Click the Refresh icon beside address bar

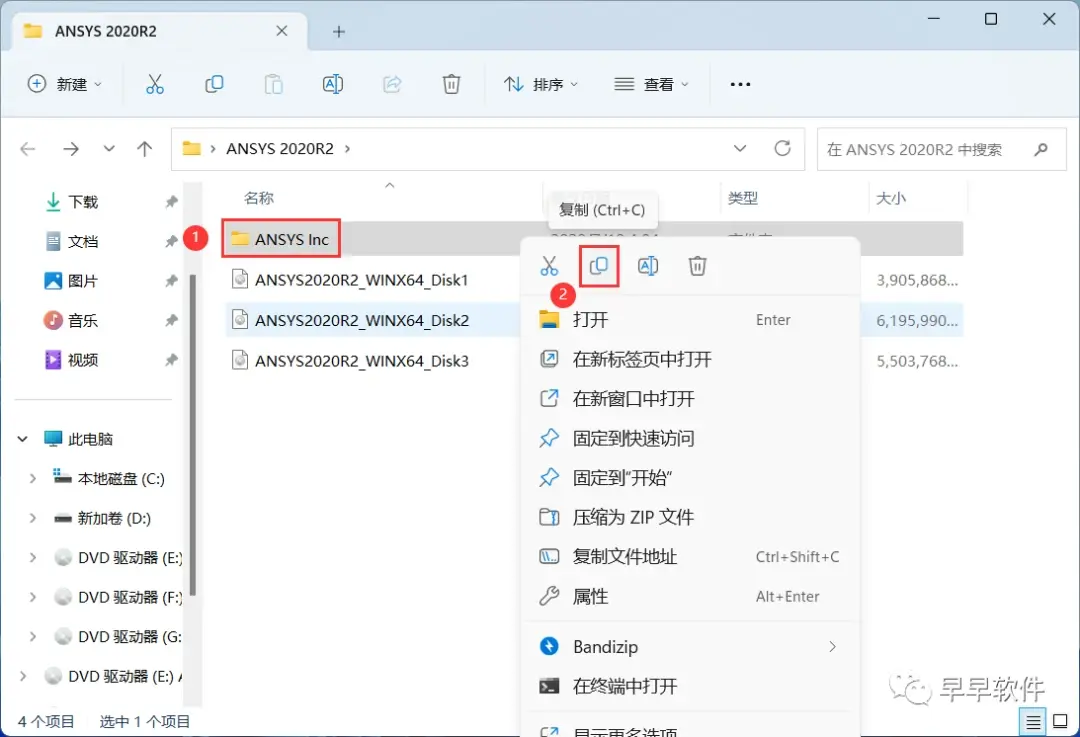click(782, 149)
